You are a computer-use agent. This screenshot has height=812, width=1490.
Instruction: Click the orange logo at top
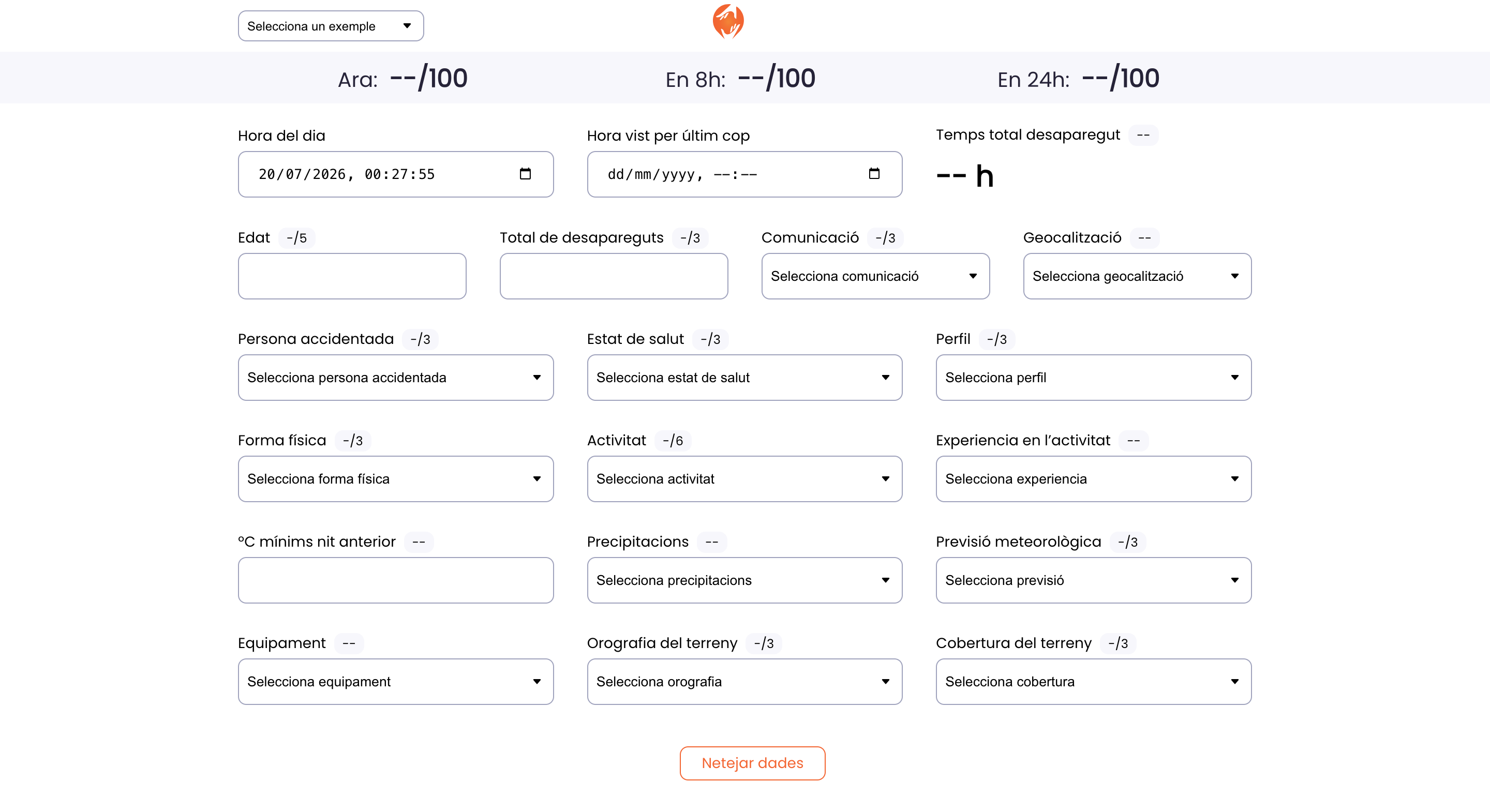click(727, 21)
